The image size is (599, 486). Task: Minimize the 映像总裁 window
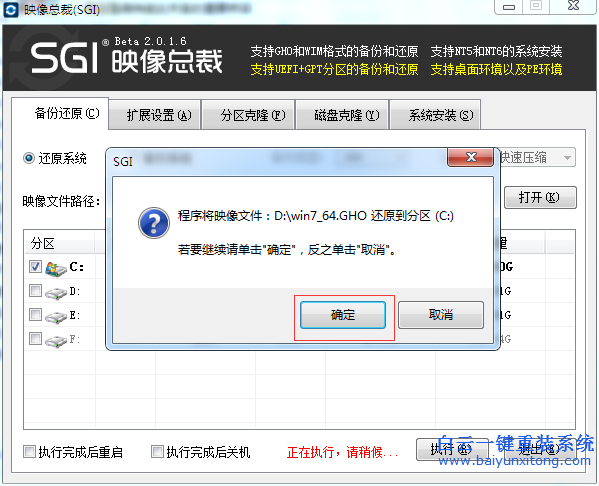(509, 6)
